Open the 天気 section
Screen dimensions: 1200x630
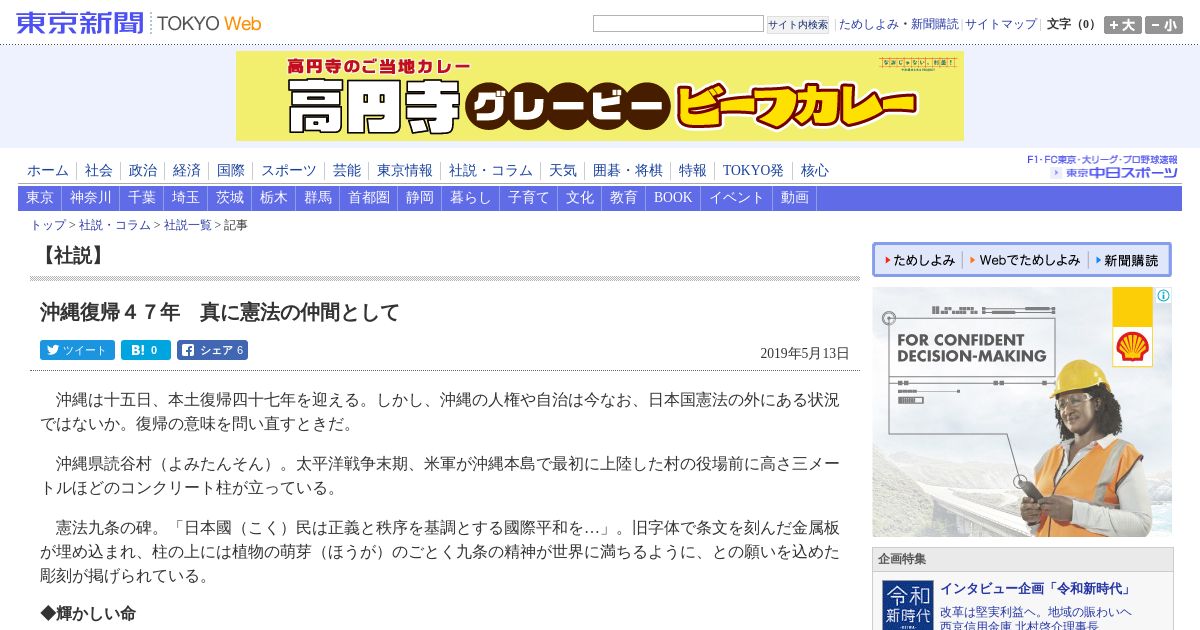(563, 170)
